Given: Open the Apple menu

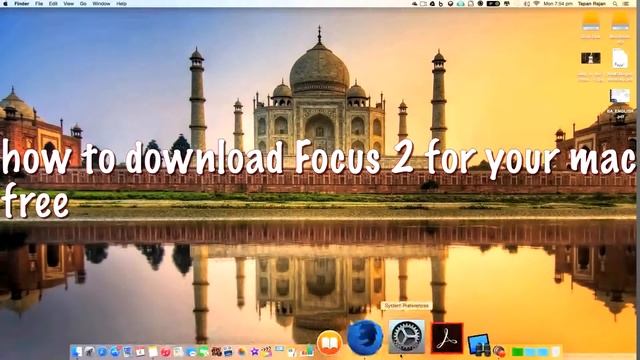Looking at the screenshot, I should pos(5,3).
